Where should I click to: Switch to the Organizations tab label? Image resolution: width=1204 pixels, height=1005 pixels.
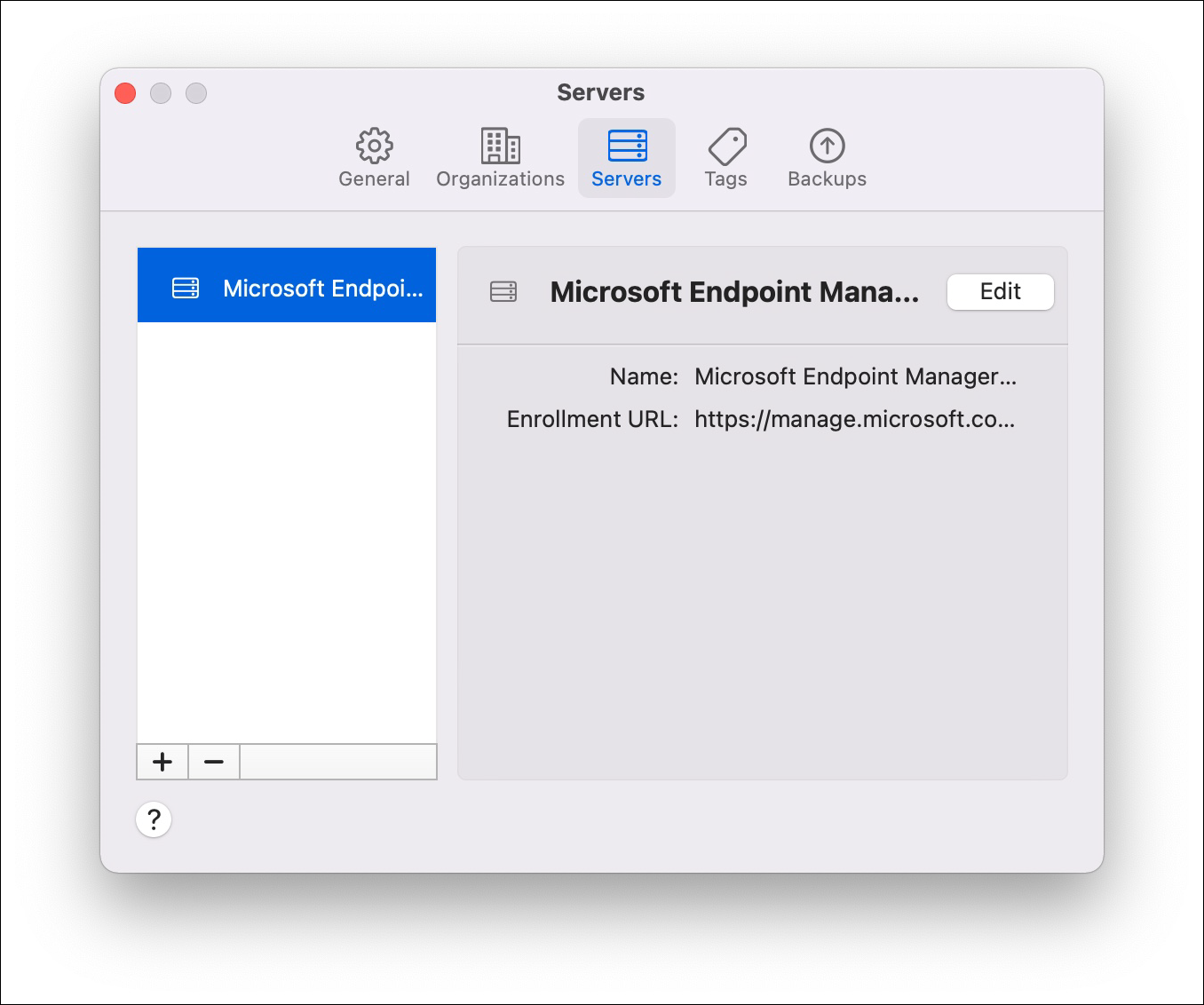tap(500, 179)
